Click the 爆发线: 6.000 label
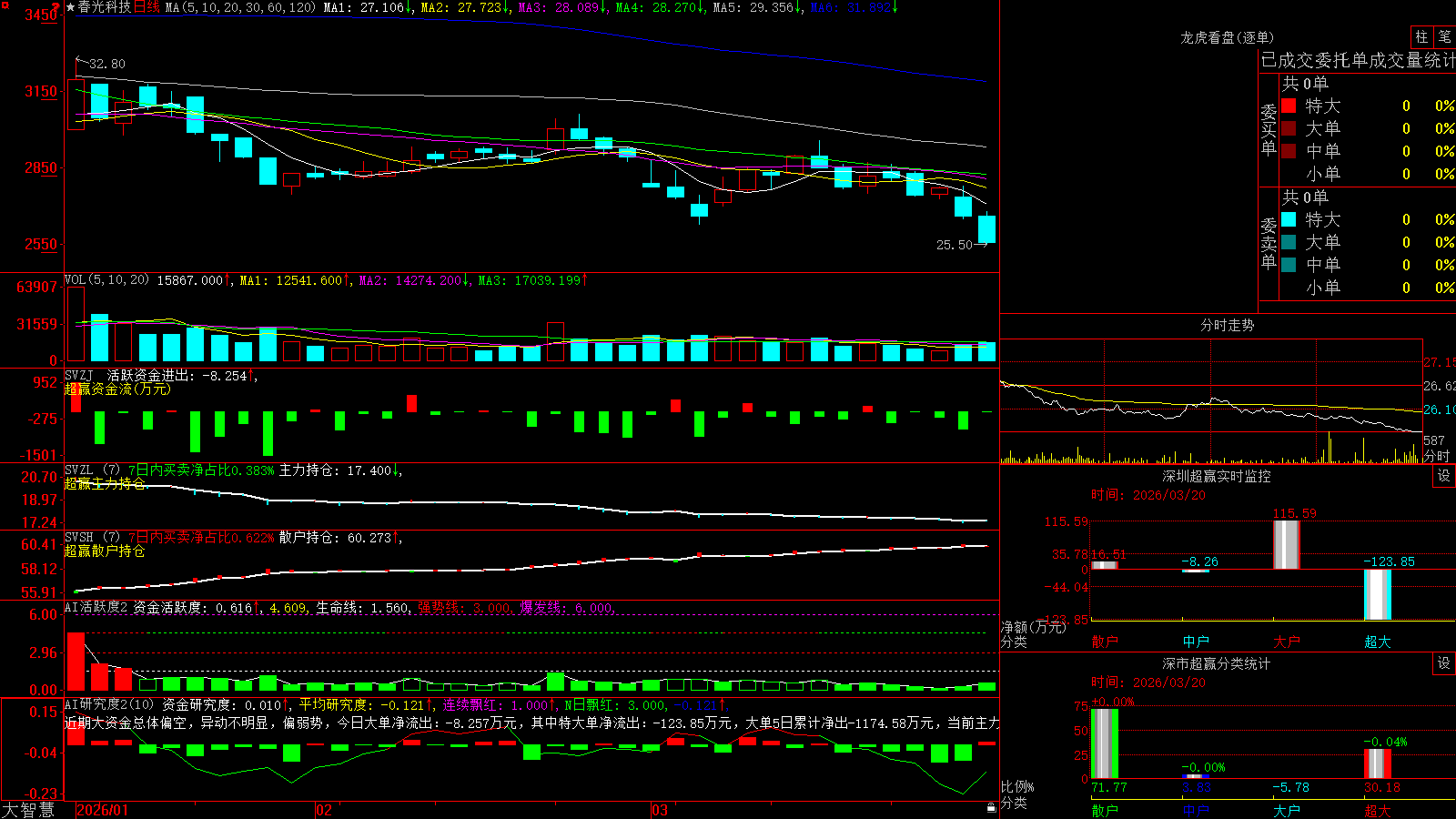1456x819 pixels. pyautogui.click(x=566, y=607)
